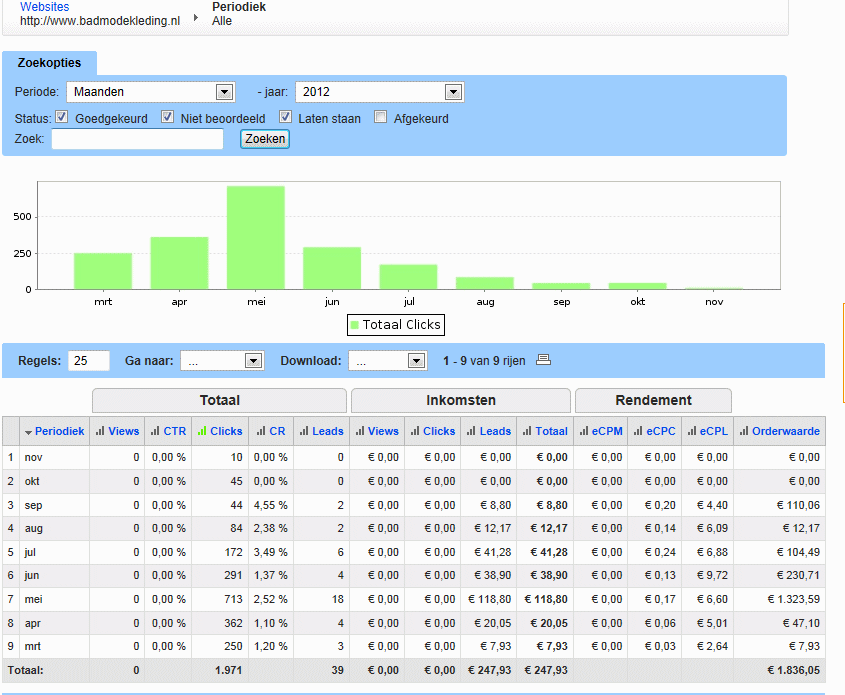Click the 'Totaal:' label in the summary row
845x695 pixels.
click(x=25, y=670)
